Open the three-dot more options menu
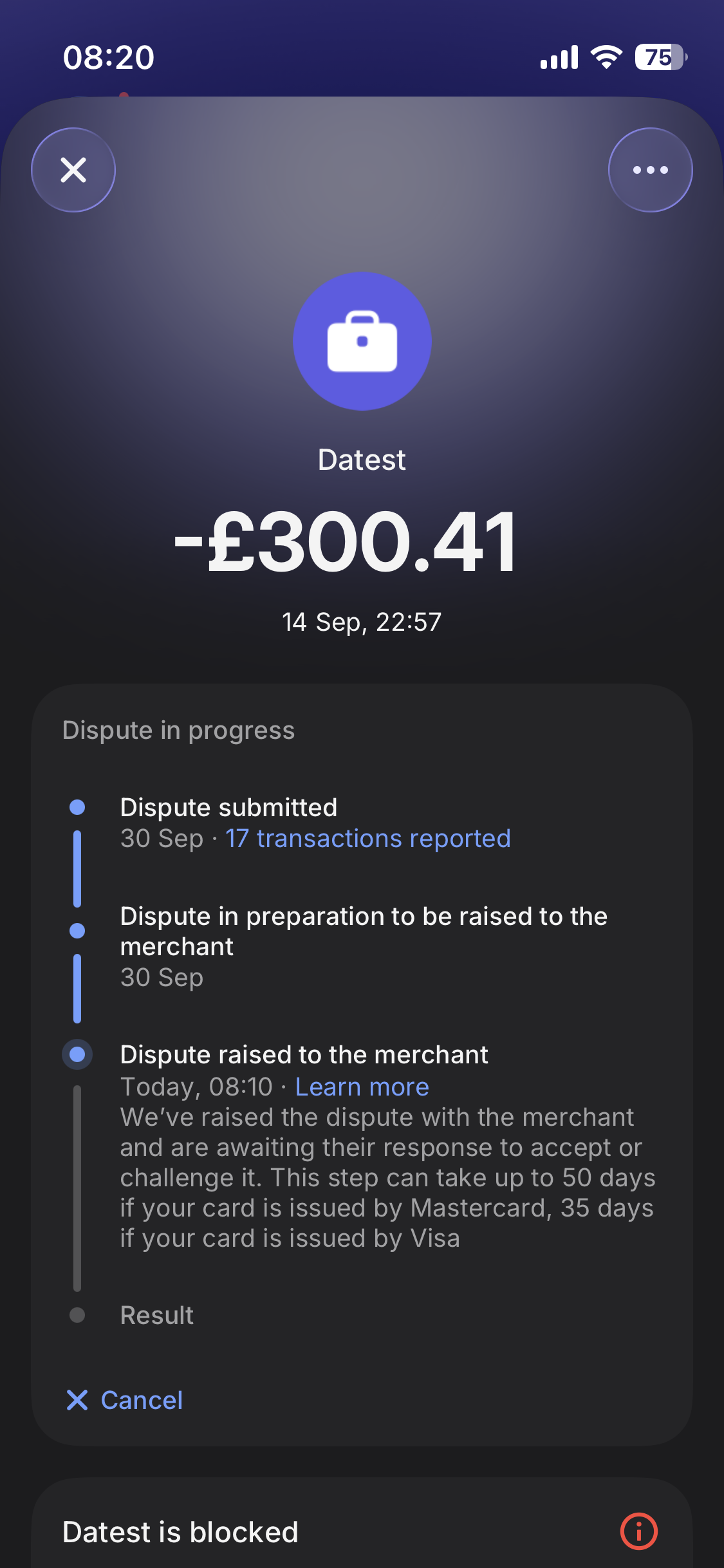The image size is (724, 1568). click(650, 170)
